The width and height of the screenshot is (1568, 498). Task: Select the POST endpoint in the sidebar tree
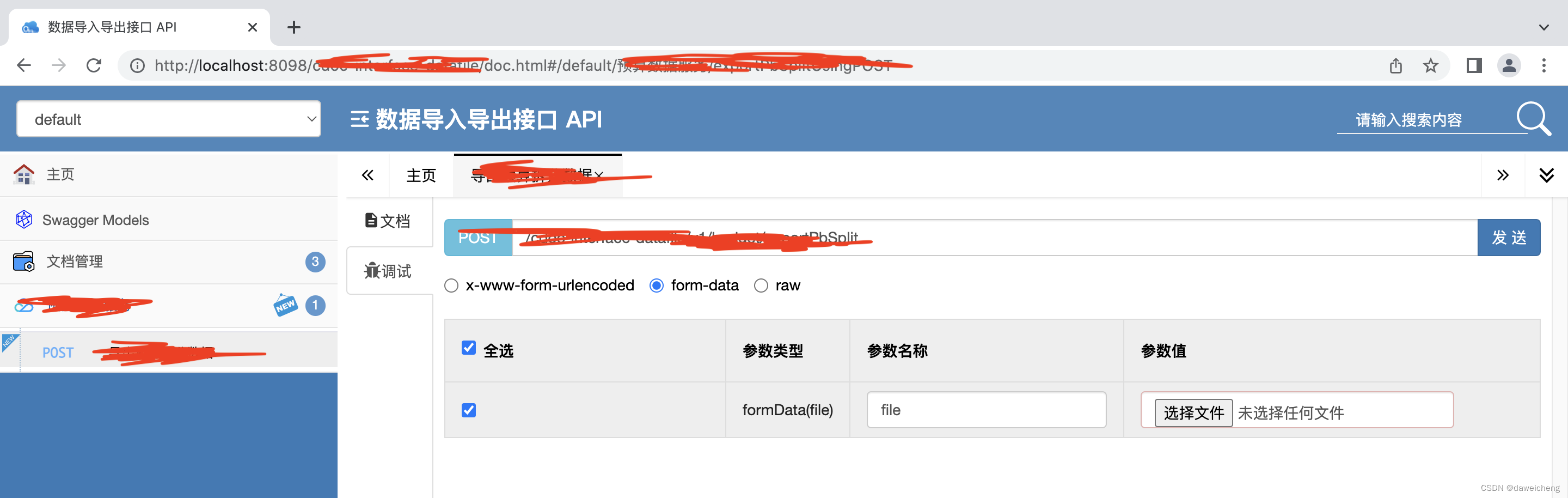tap(57, 352)
